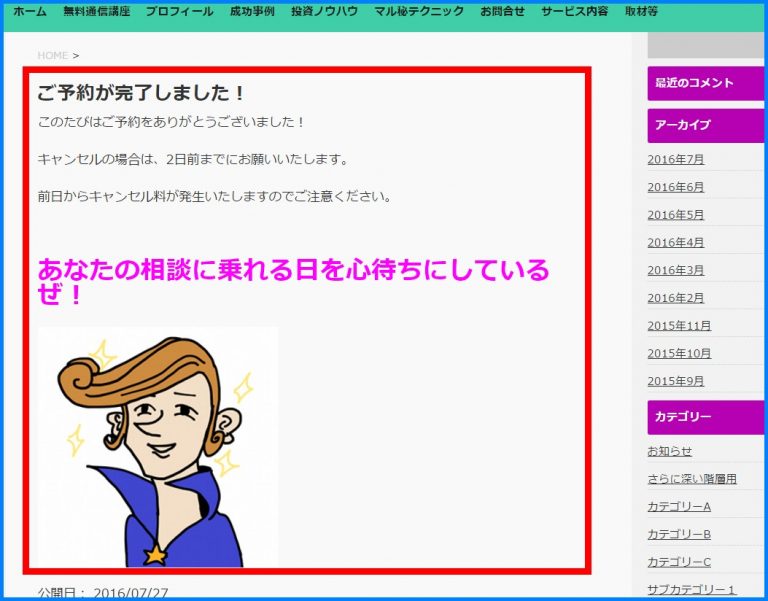Viewport: 768px width, 601px height.
Task: Open the サービス内容 menu item
Action: (574, 12)
